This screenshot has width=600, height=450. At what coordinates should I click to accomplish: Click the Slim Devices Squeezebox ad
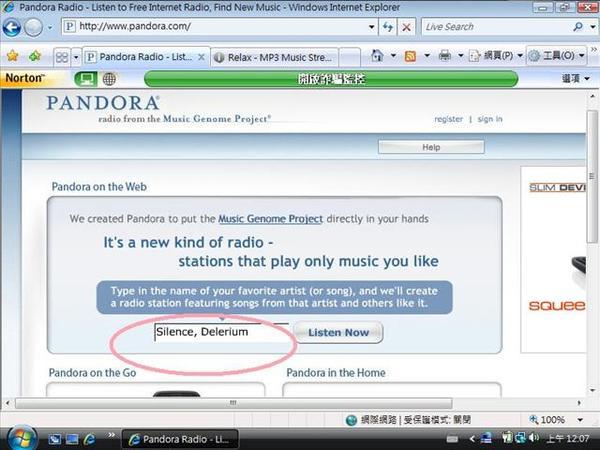554,260
